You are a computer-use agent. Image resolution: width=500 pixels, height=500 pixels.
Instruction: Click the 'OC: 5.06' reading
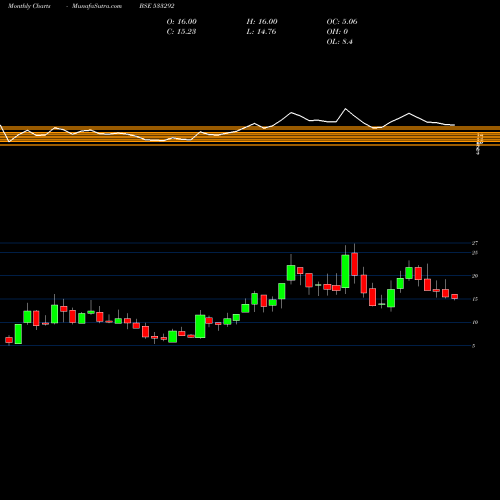[342, 22]
